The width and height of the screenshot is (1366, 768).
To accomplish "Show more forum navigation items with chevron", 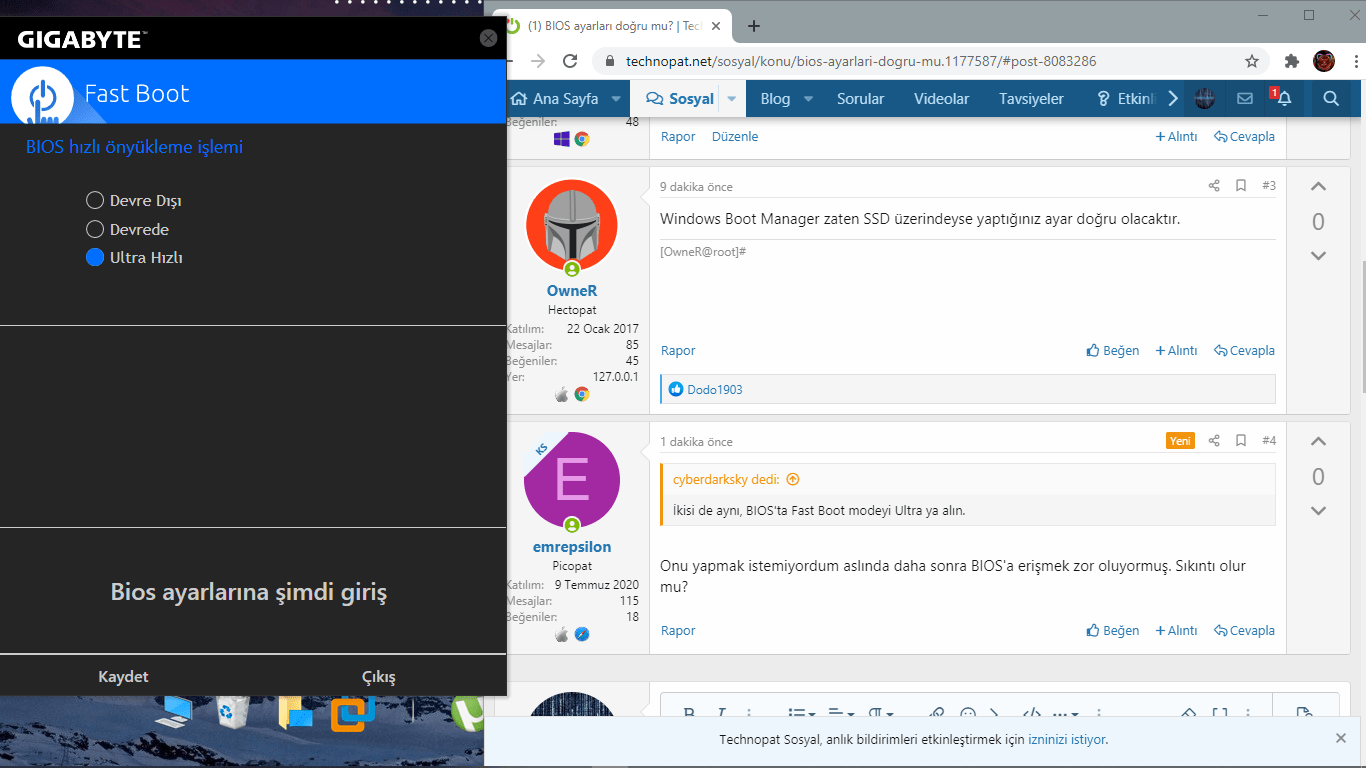I will pos(1173,98).
